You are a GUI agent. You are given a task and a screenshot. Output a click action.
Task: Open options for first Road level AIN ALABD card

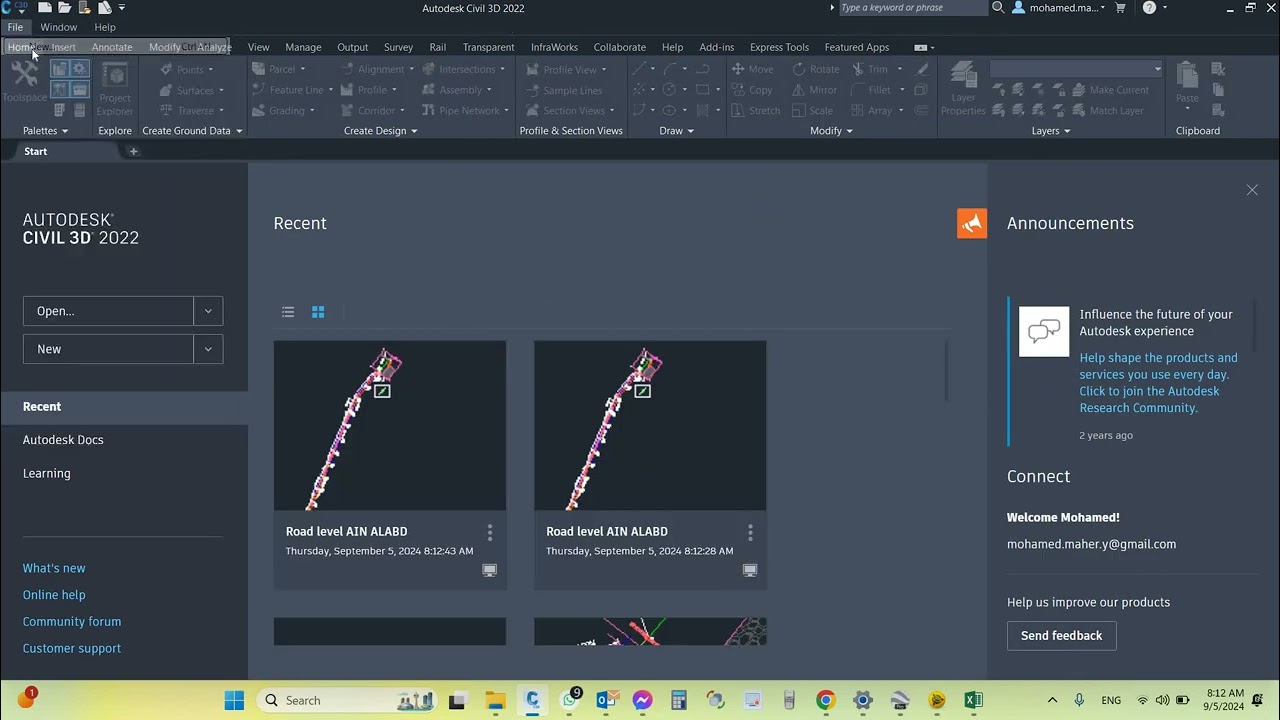point(490,532)
